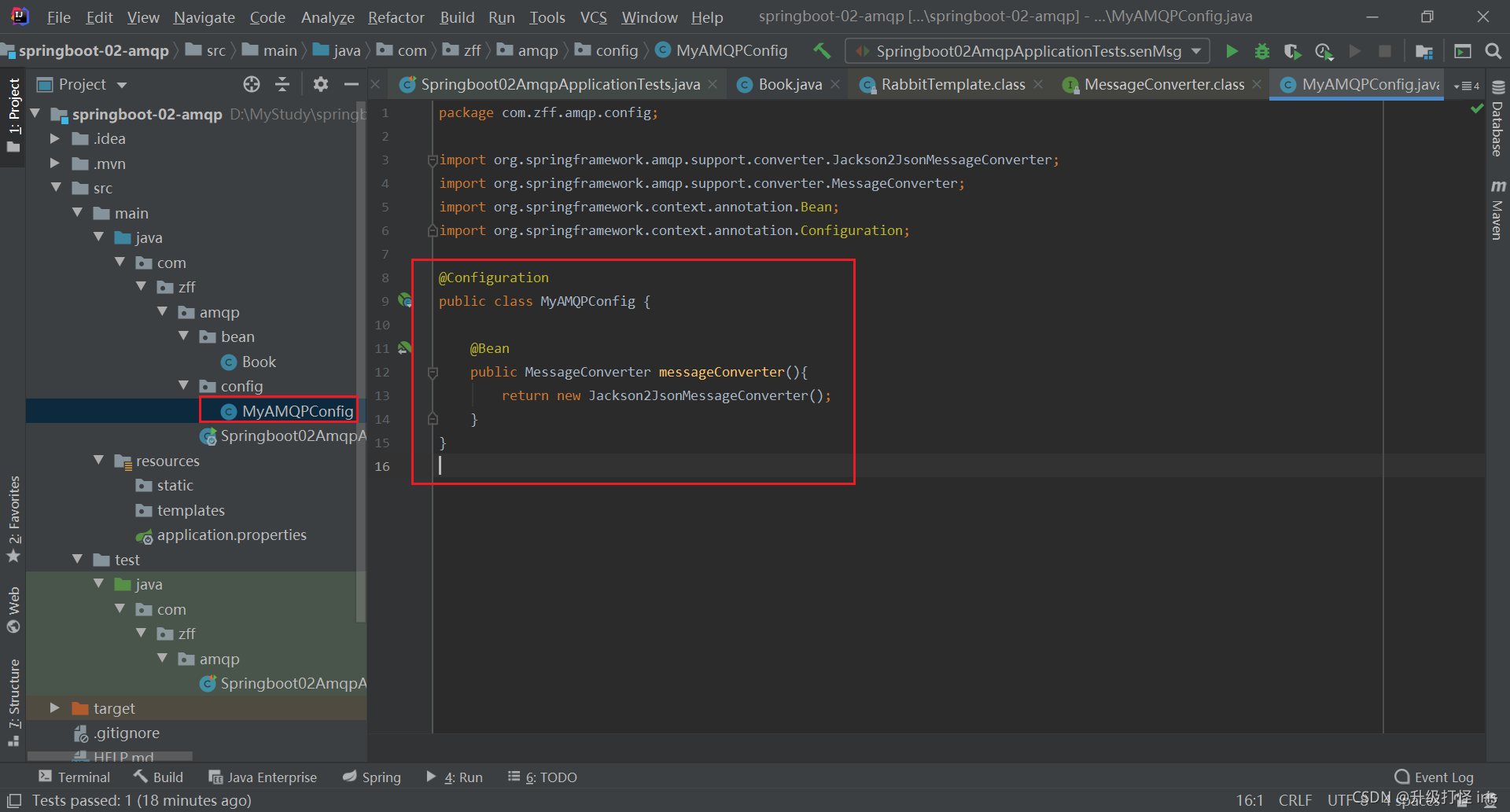This screenshot has width=1510, height=812.
Task: Open Project panel settings gear
Action: 321,84
